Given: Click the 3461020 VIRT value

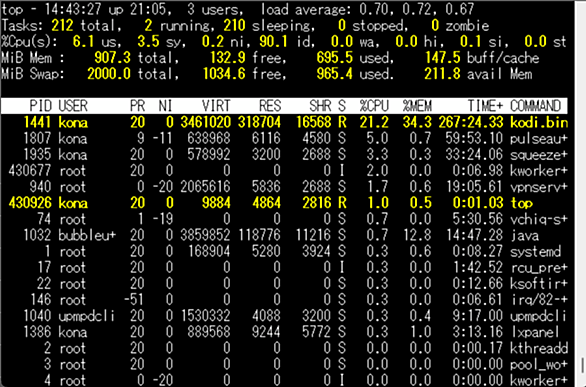Looking at the screenshot, I should (206, 123).
